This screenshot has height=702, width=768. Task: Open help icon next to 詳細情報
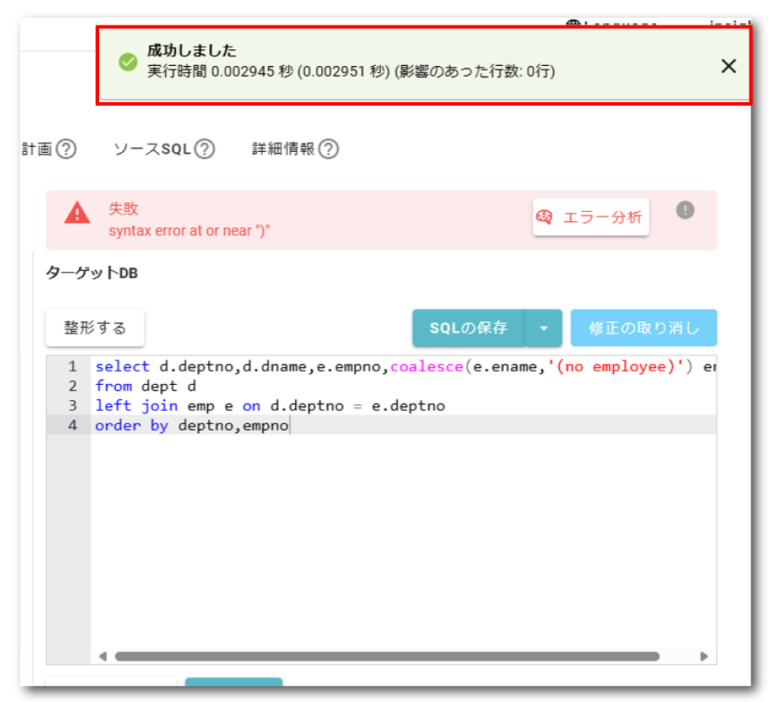pos(329,149)
